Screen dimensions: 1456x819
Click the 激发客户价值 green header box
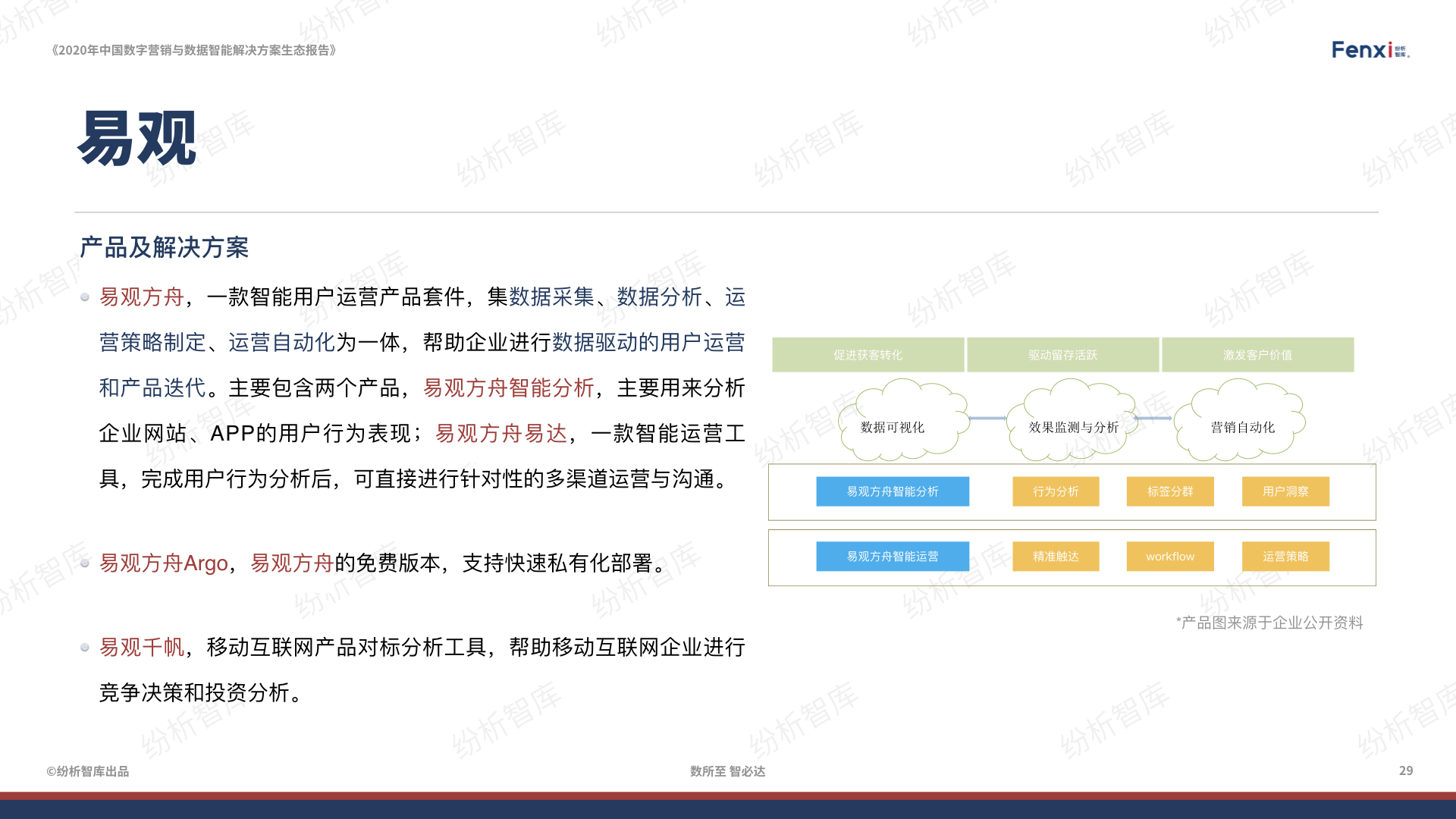(1258, 355)
